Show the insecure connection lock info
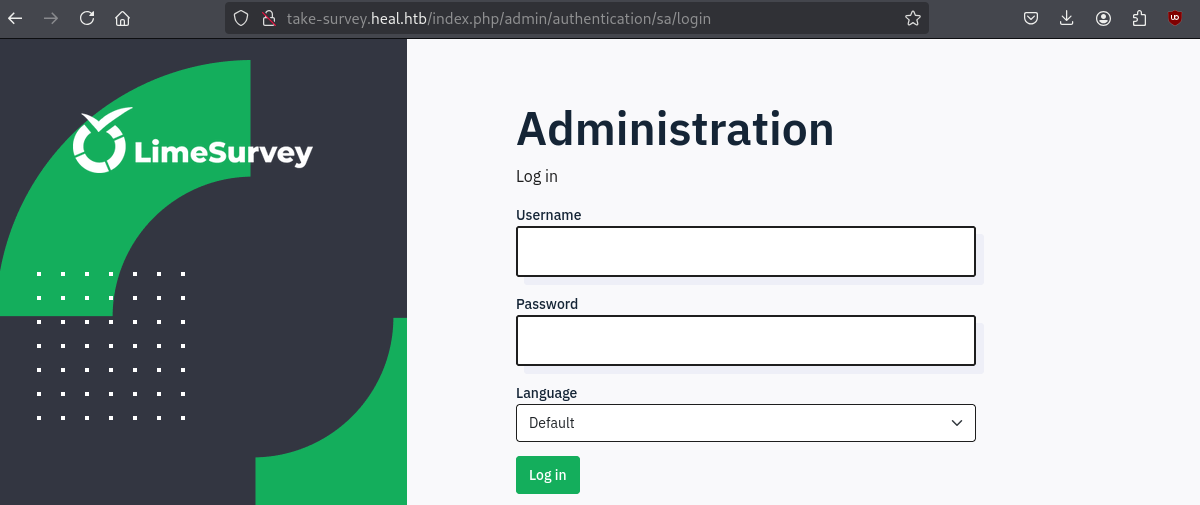Screen dimensions: 1200x505 (x=267, y=18)
